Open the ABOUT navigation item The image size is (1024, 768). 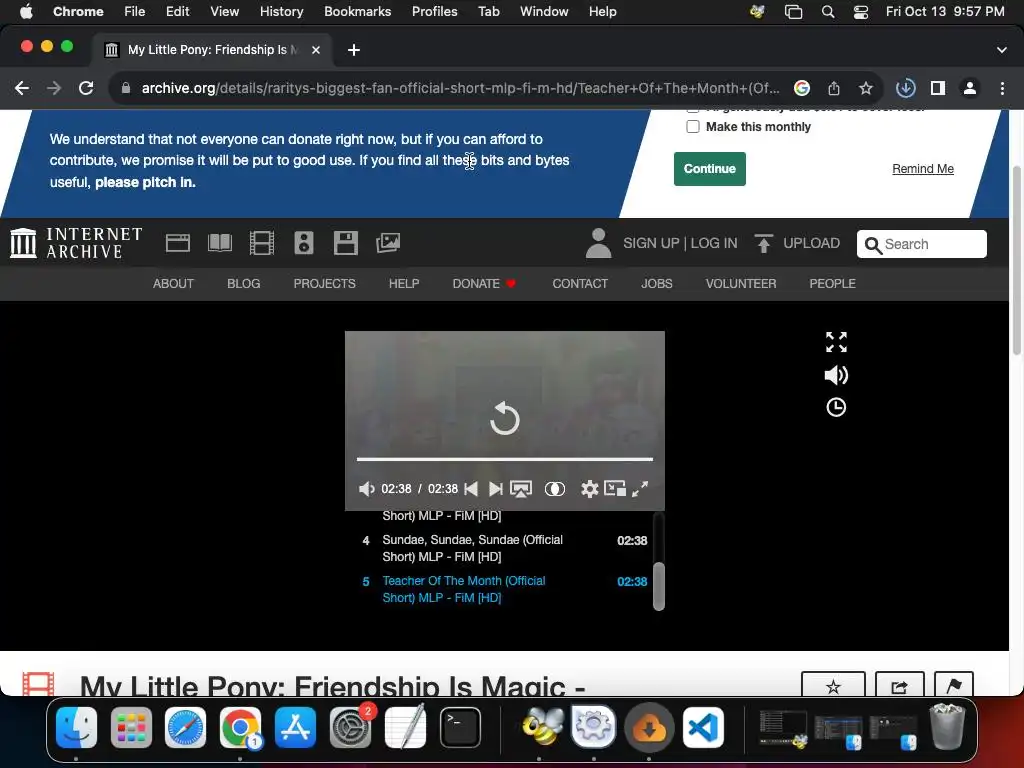click(173, 283)
